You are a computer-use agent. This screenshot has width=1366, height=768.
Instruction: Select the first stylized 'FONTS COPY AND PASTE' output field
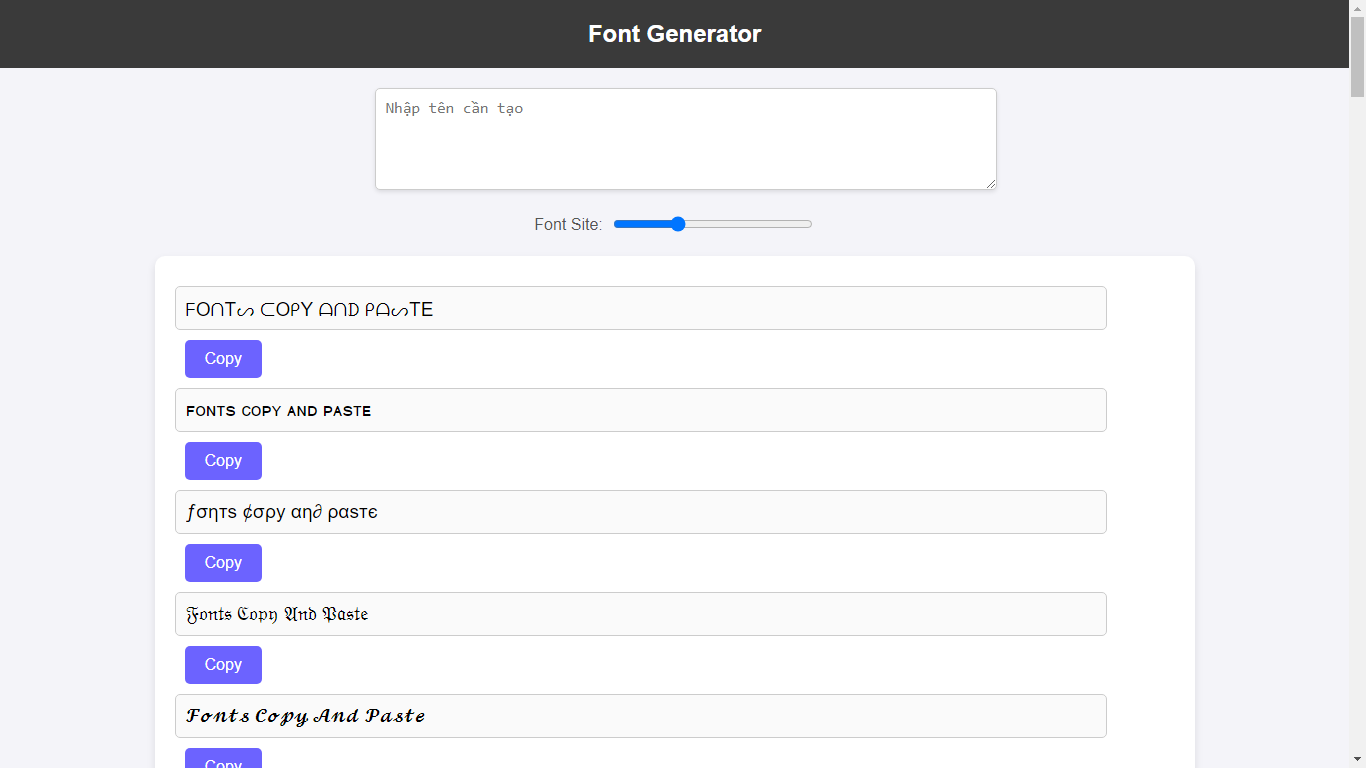(x=640, y=308)
